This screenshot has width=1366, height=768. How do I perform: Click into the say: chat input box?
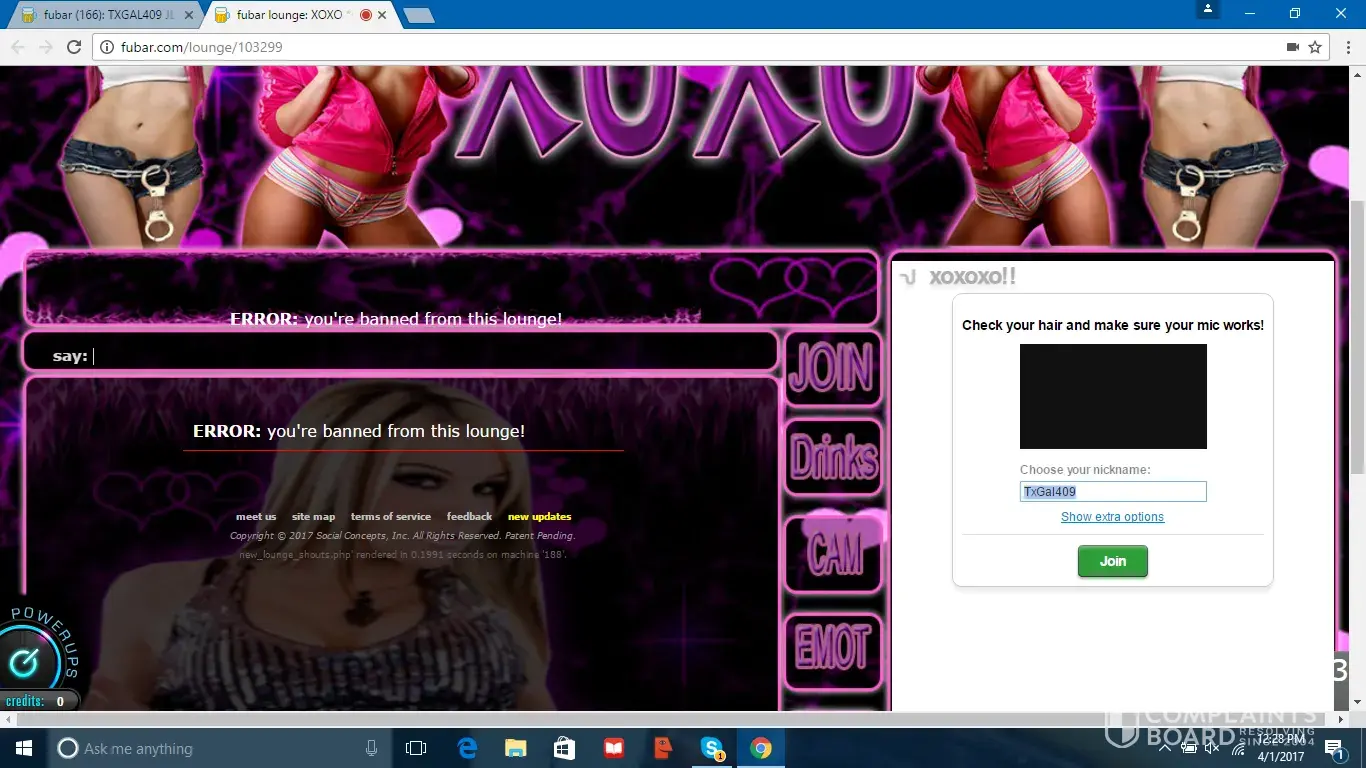click(430, 356)
